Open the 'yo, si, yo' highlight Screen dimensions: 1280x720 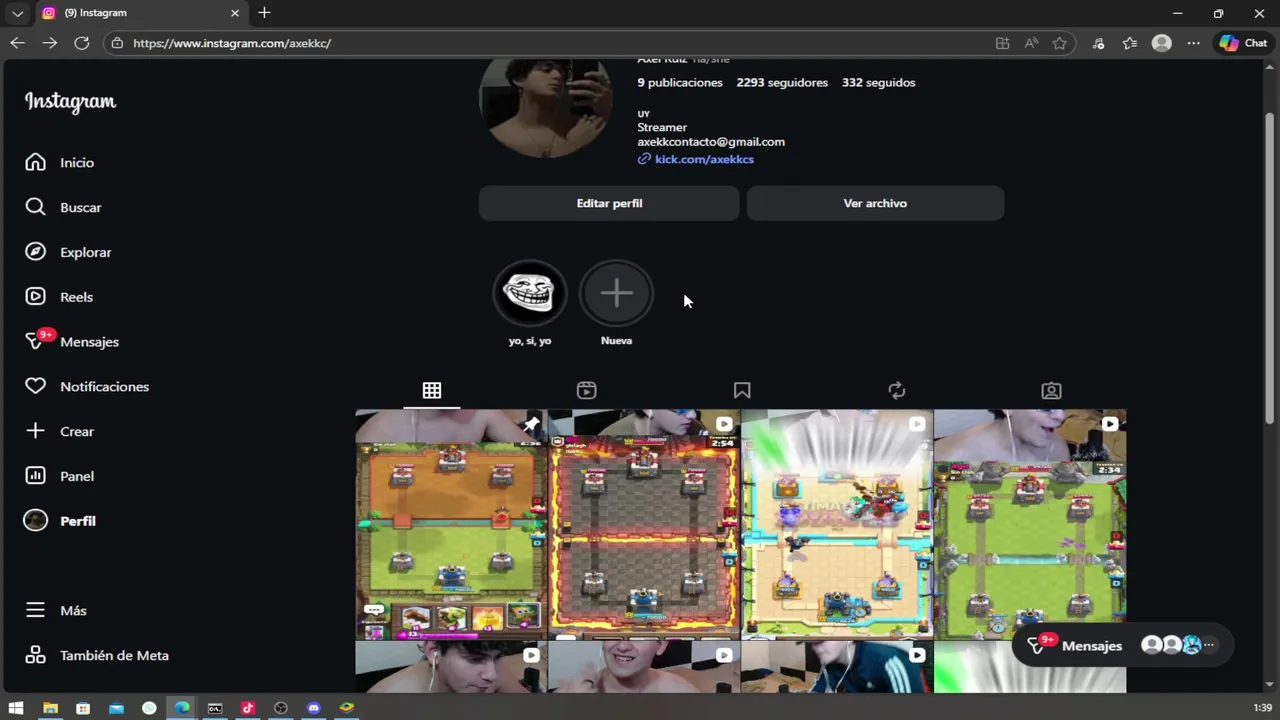(x=530, y=293)
